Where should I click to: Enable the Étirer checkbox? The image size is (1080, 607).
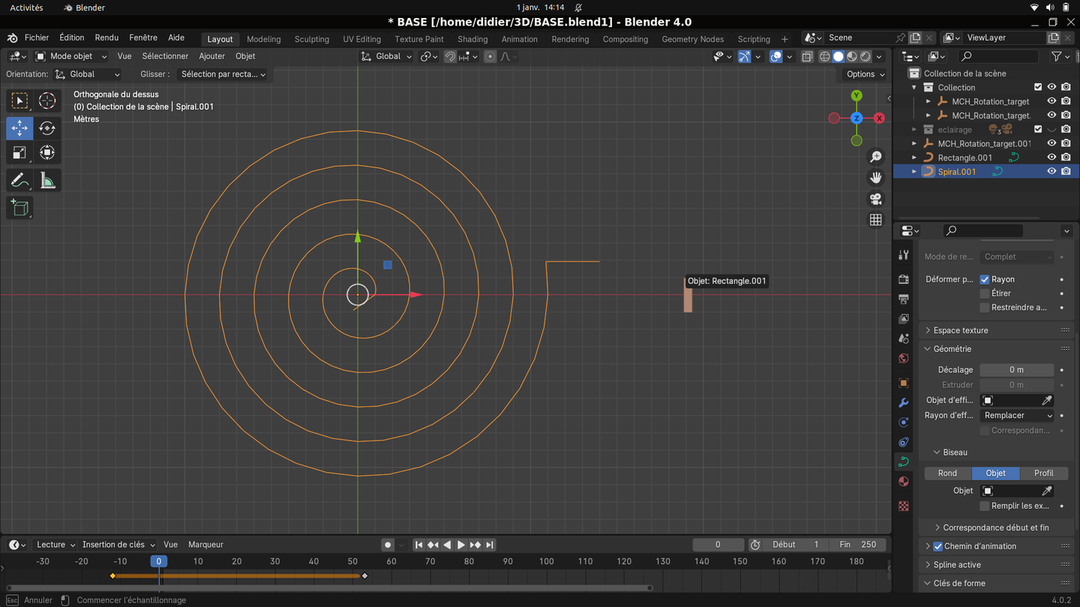pyautogui.click(x=985, y=294)
